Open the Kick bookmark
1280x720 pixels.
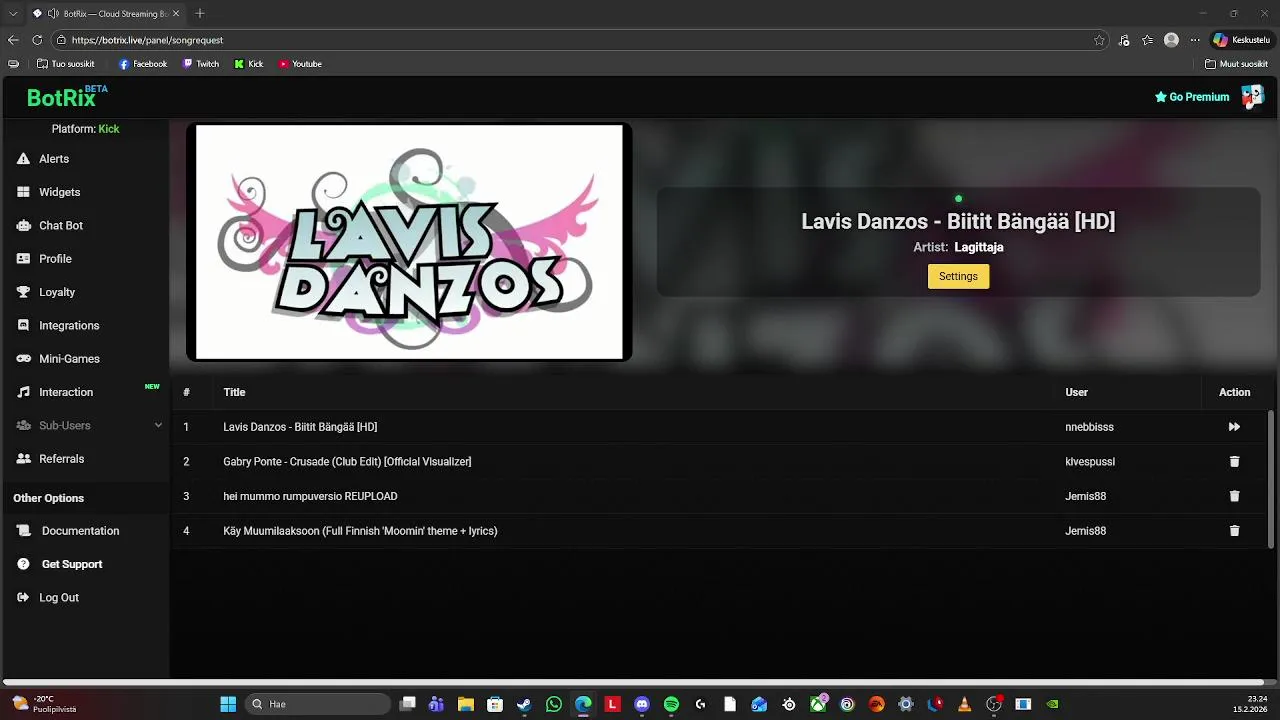(249, 64)
